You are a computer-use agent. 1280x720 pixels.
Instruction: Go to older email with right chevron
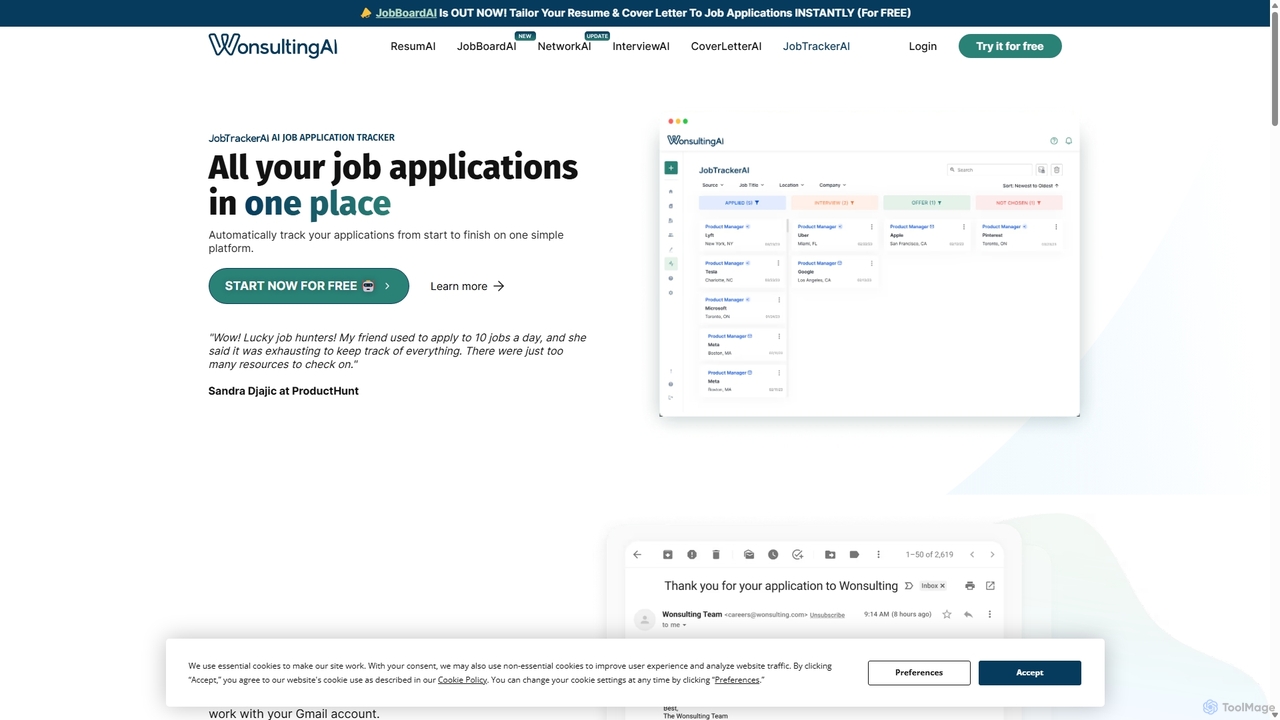(992, 554)
